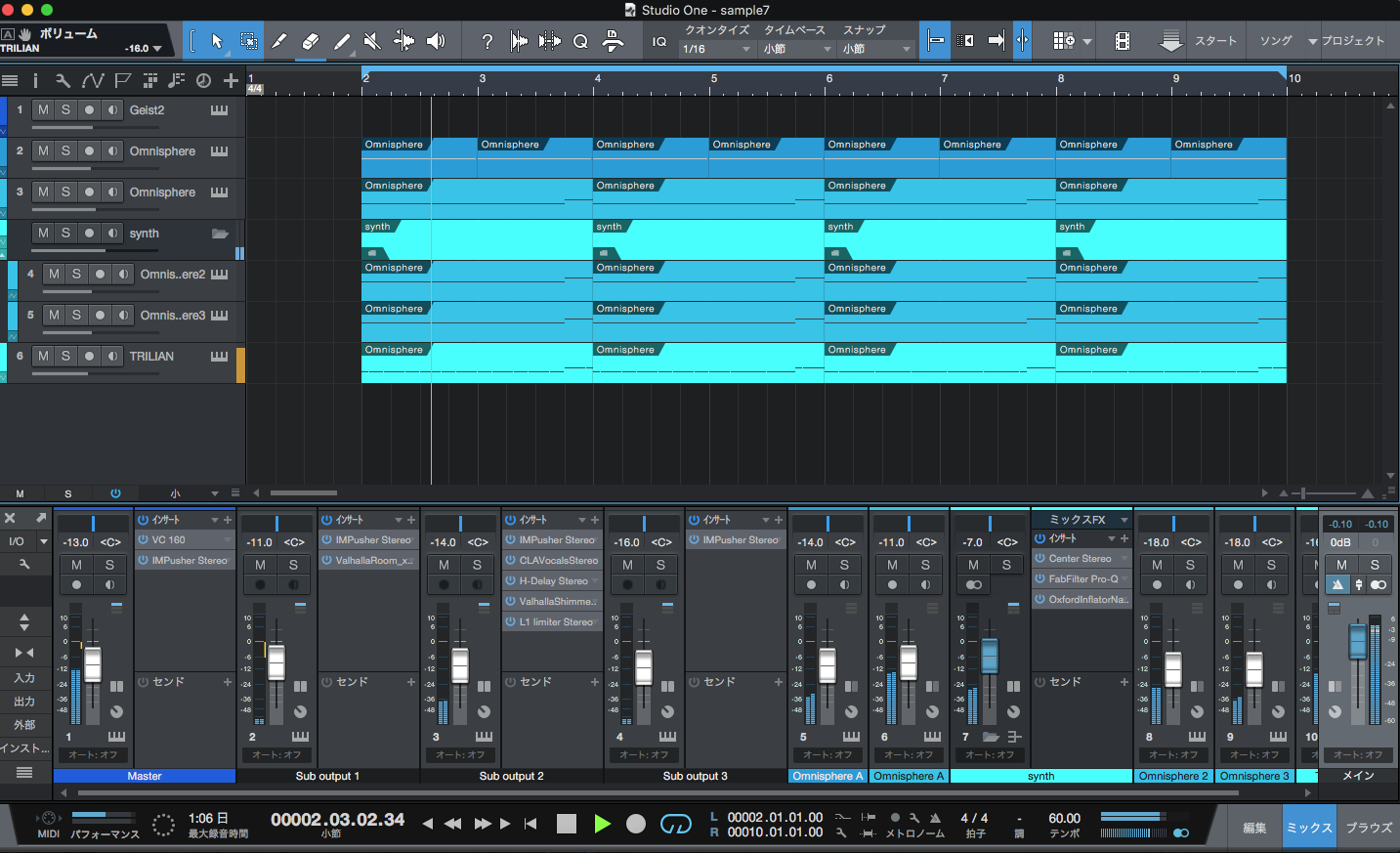
Task: Record-arm the Omnisphere track 3
Action: [89, 192]
